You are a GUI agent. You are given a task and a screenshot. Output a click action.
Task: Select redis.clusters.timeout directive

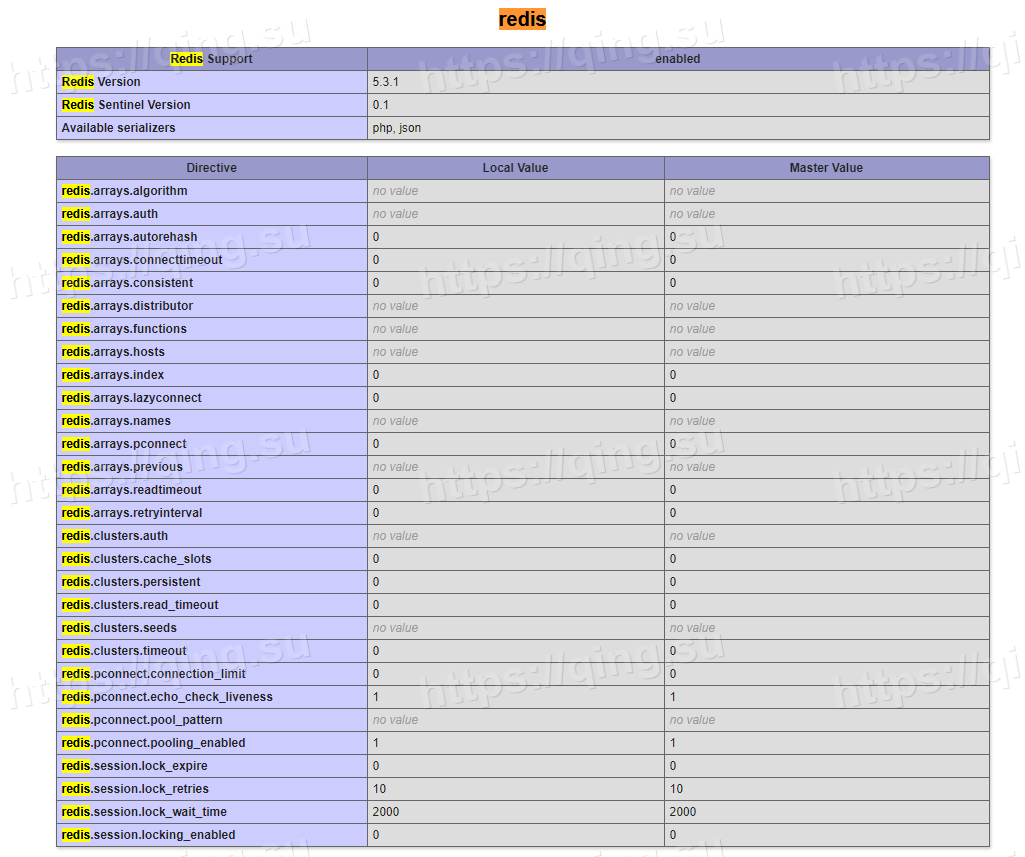(124, 650)
